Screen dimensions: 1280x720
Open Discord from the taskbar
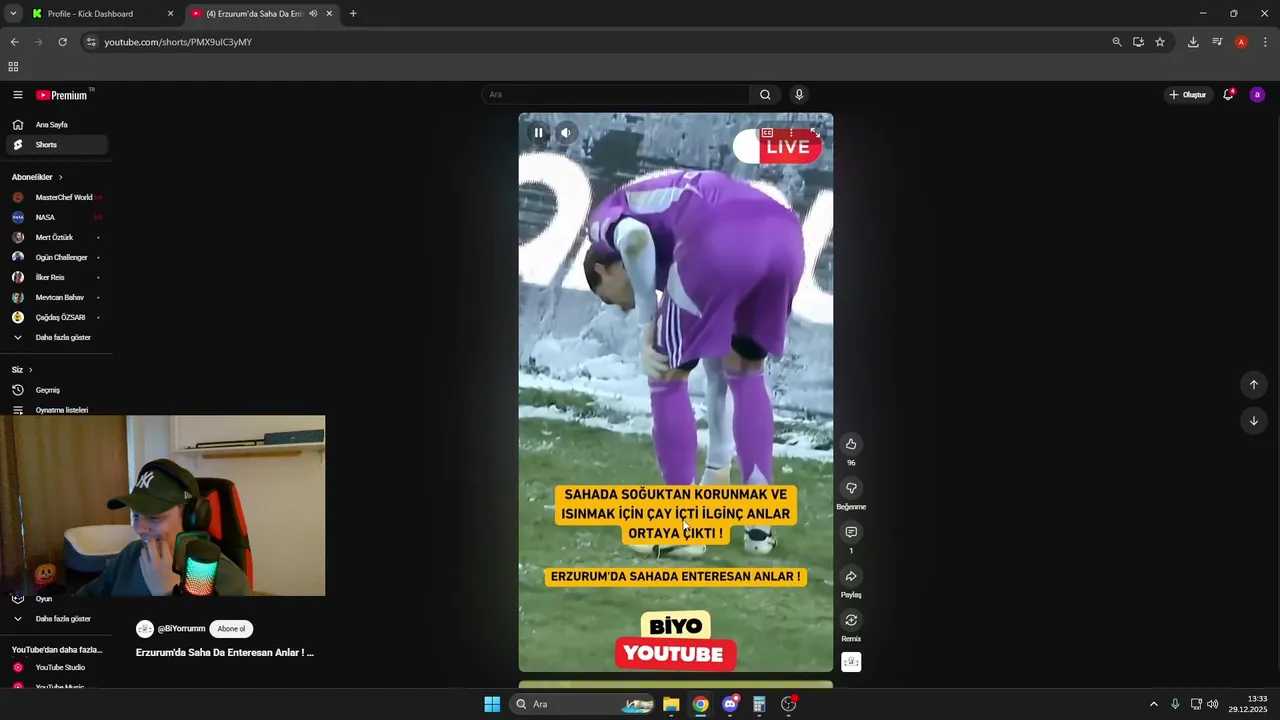(730, 704)
